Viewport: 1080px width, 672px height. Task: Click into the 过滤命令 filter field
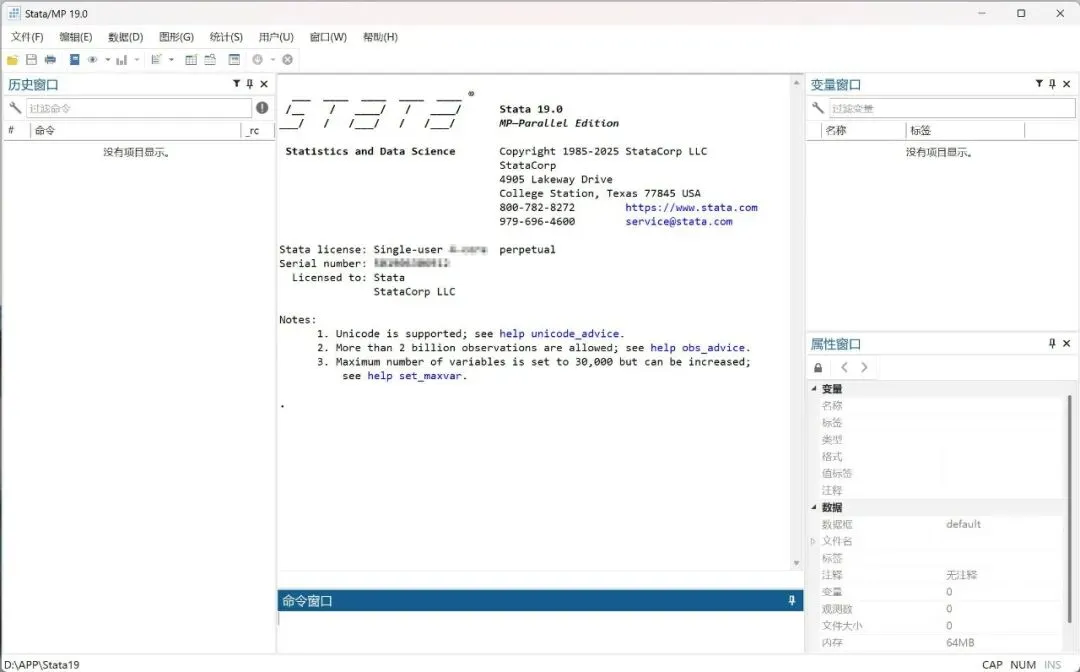[138, 108]
